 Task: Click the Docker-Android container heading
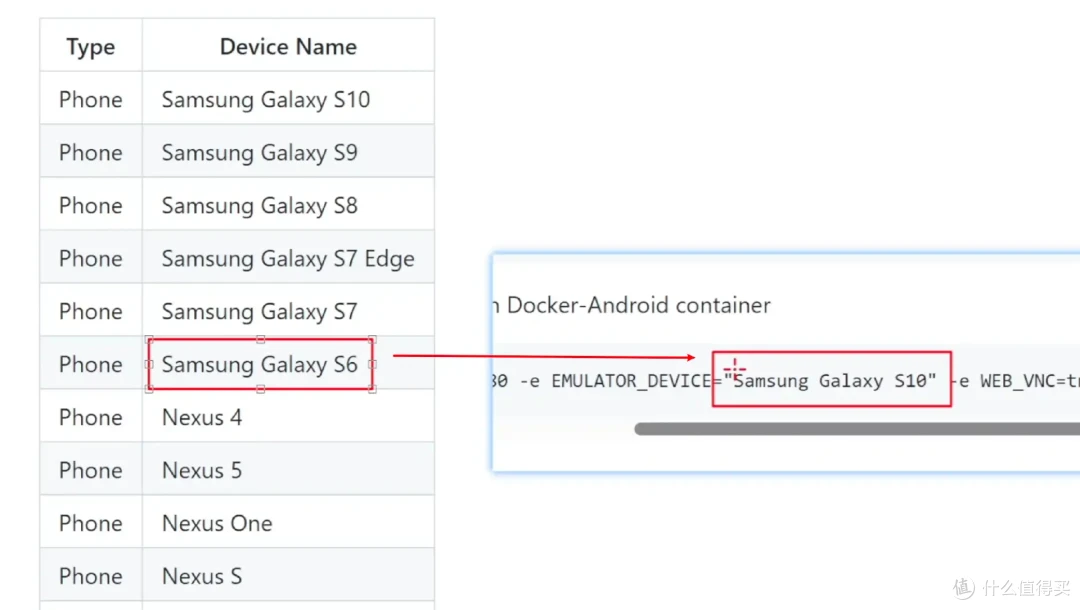[x=638, y=305]
